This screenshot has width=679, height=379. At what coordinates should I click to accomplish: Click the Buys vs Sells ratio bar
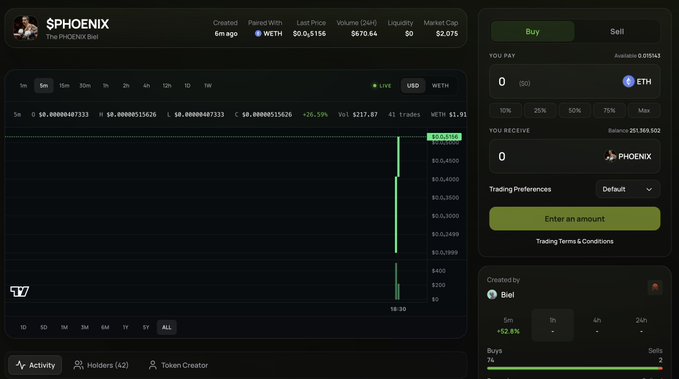tap(575, 369)
